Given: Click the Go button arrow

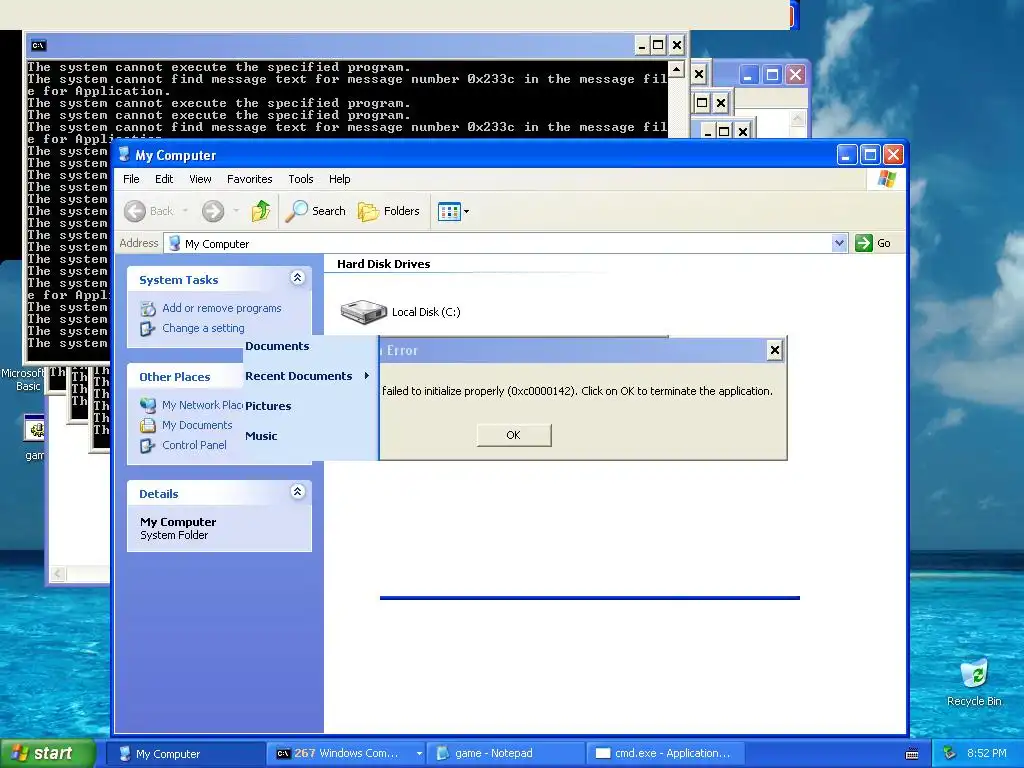Looking at the screenshot, I should click(864, 243).
